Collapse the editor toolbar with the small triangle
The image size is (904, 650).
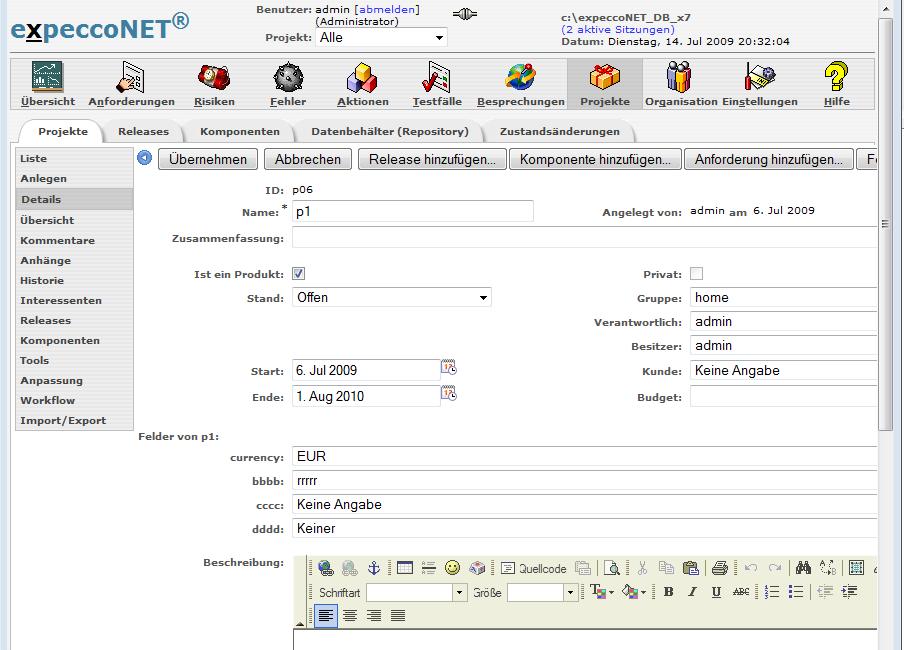tap(300, 623)
